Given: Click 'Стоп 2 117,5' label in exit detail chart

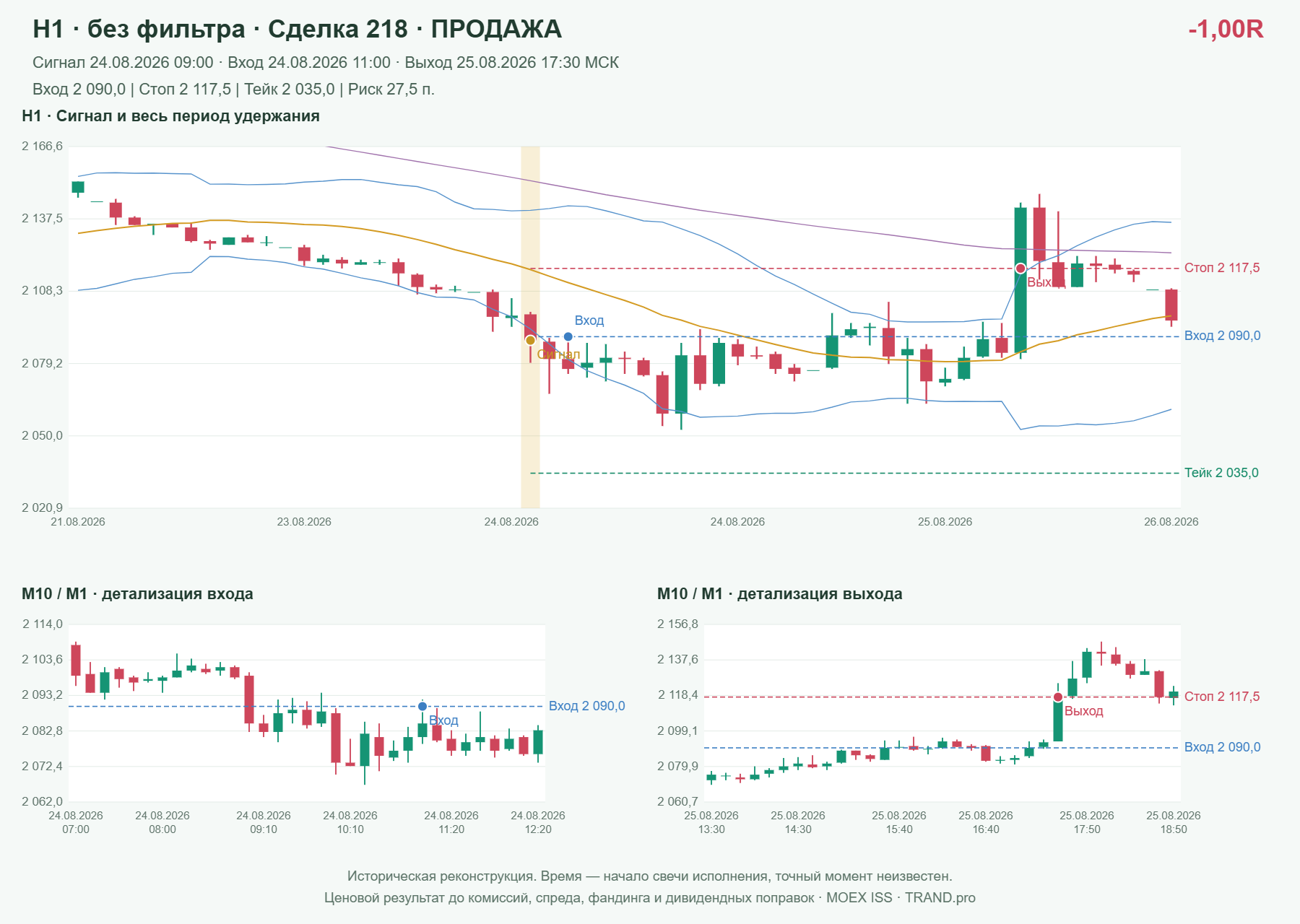Looking at the screenshot, I should point(1222,697).
